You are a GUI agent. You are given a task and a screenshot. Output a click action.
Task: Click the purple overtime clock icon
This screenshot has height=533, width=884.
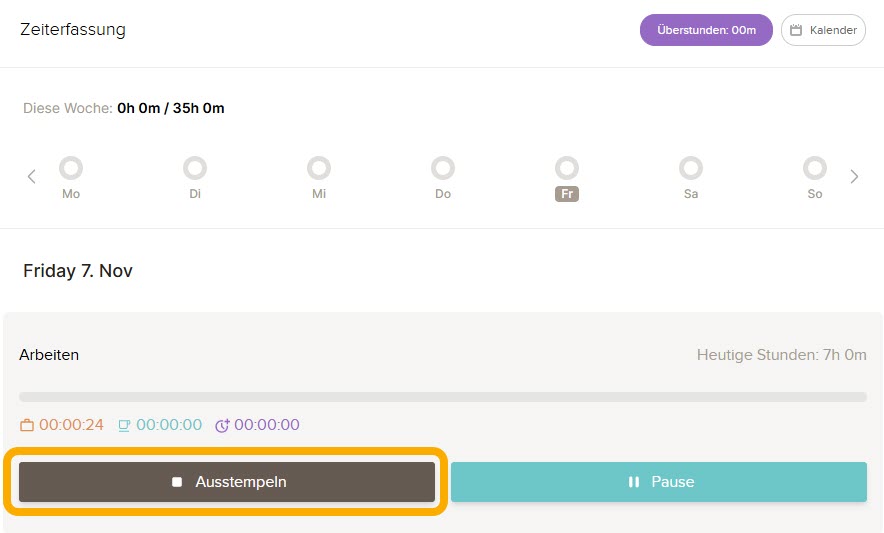tap(222, 425)
